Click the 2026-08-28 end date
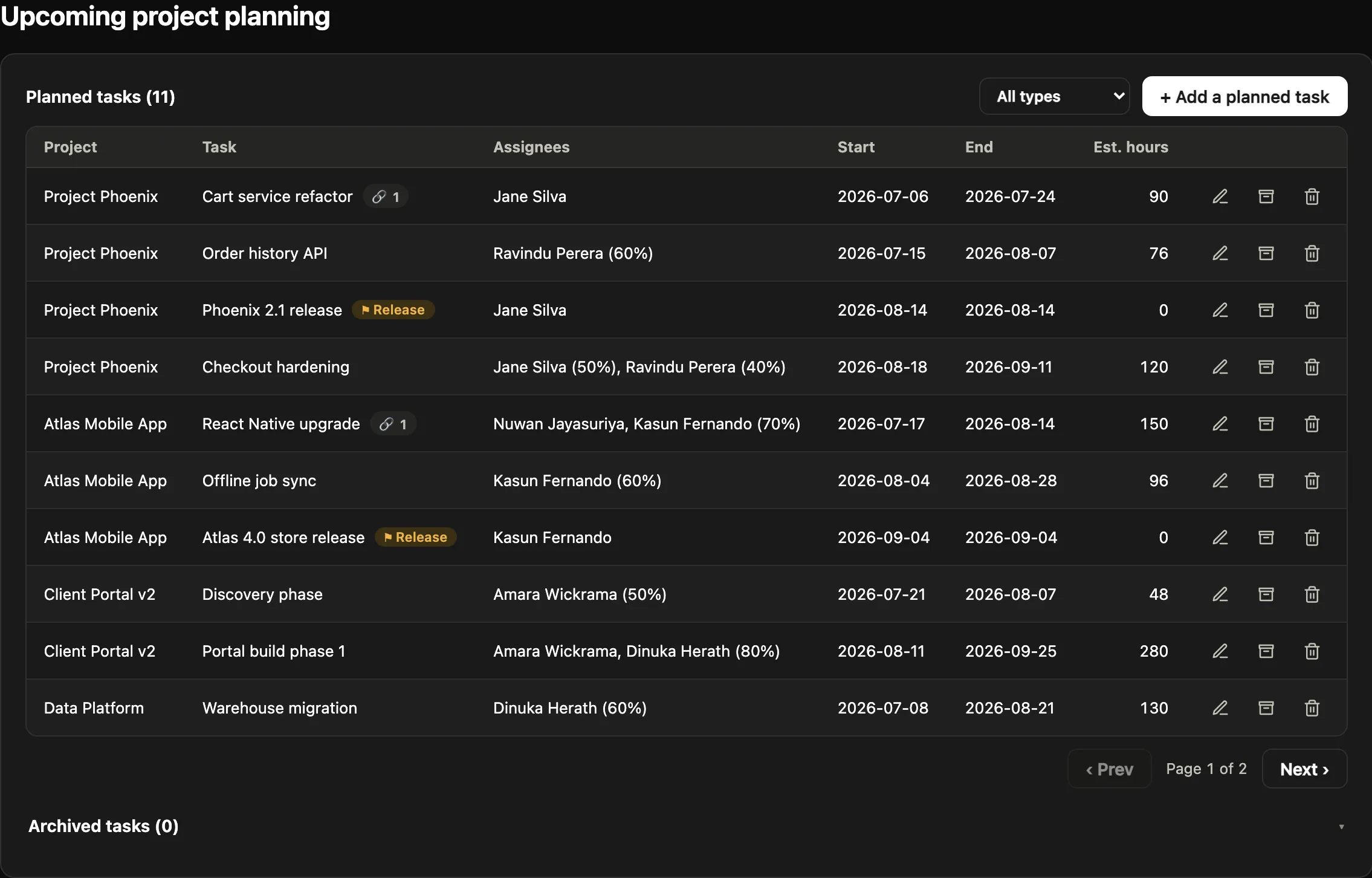This screenshot has height=878, width=1372. 1011,481
